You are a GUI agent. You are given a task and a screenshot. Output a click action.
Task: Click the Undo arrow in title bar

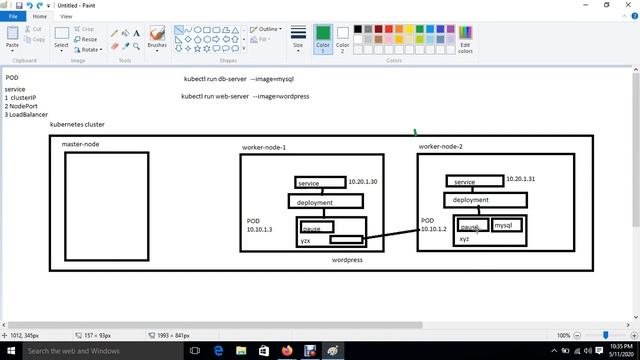click(29, 5)
